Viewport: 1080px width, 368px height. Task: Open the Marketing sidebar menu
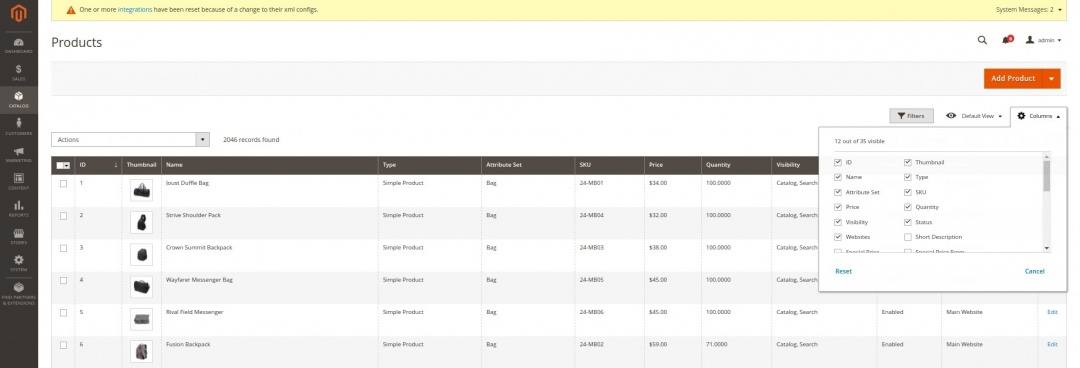pyautogui.click(x=19, y=154)
